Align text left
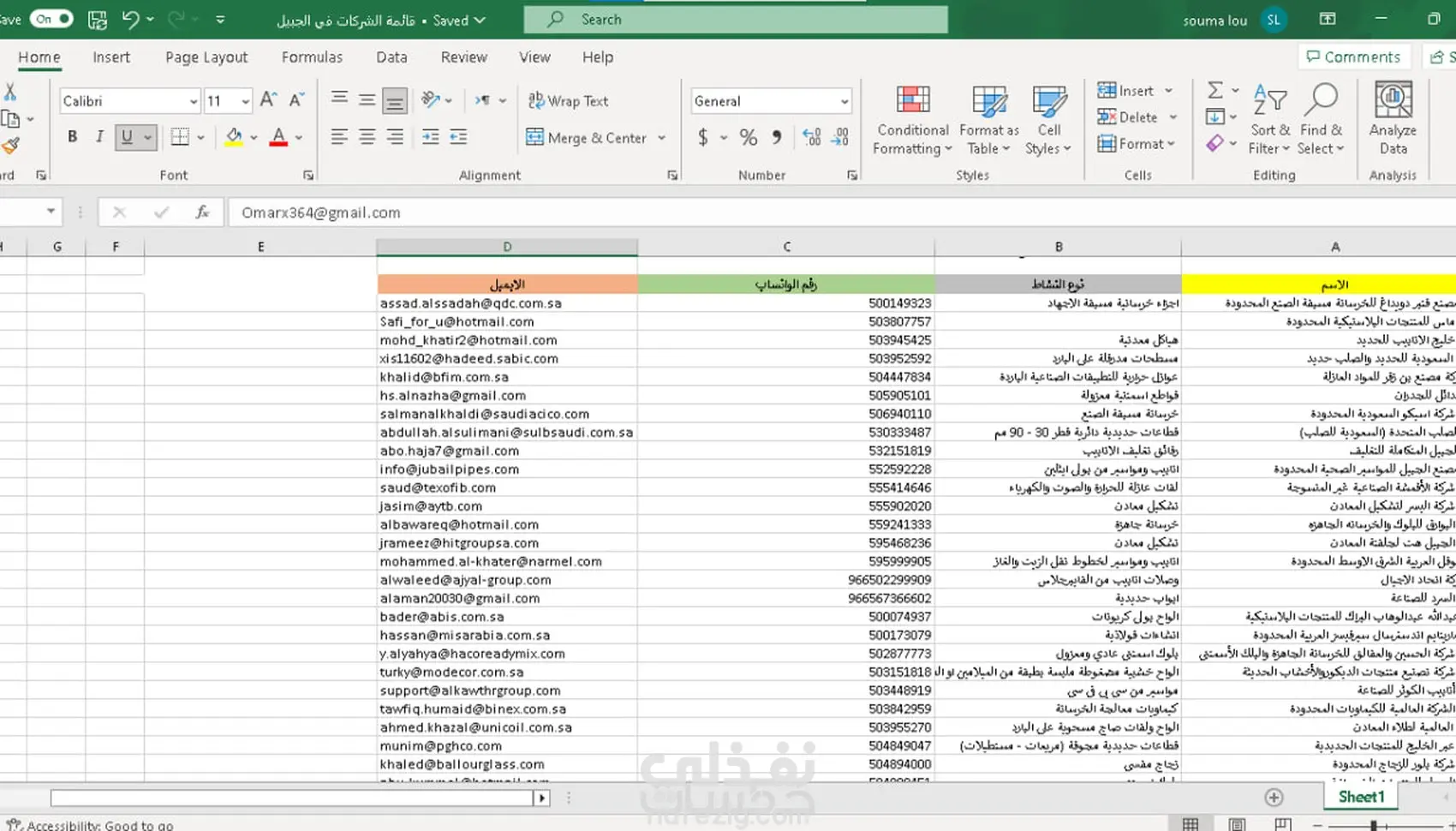Screen dimensions: 1456x831 click(x=339, y=137)
